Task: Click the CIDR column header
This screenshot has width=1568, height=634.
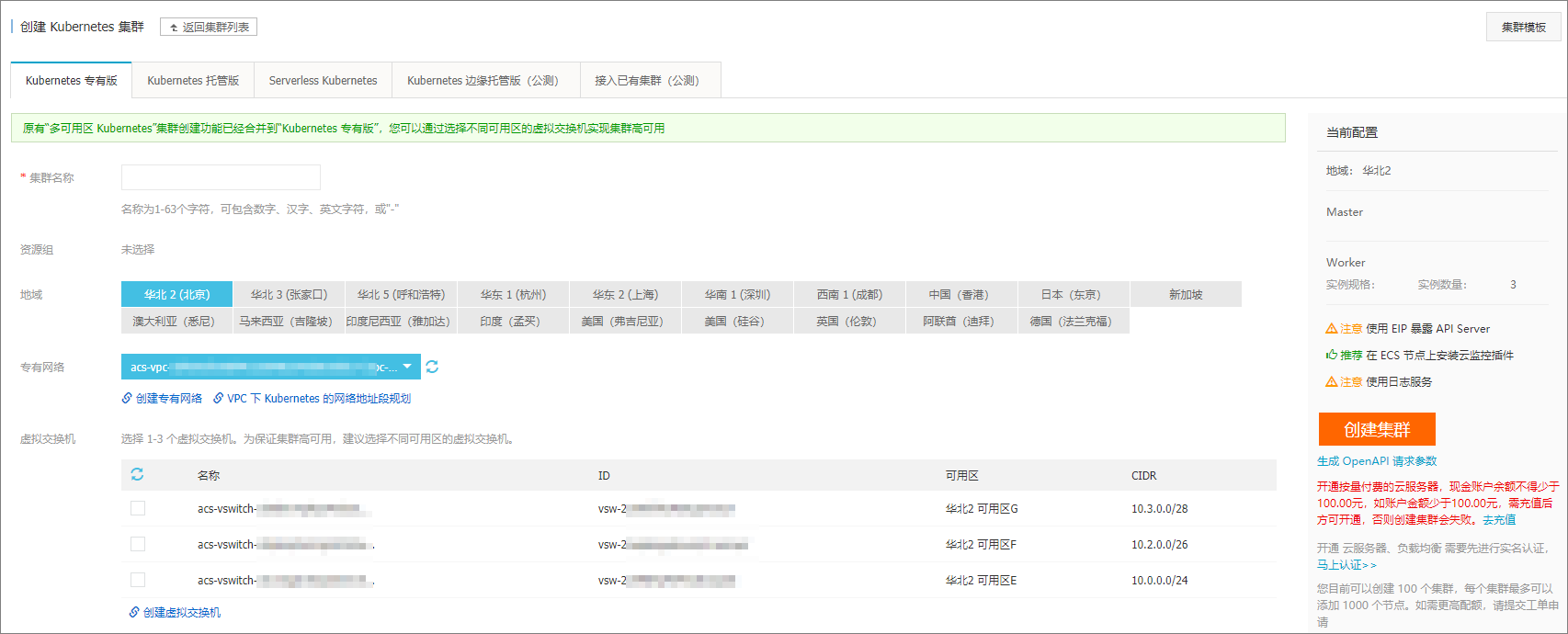Action: (x=1143, y=475)
